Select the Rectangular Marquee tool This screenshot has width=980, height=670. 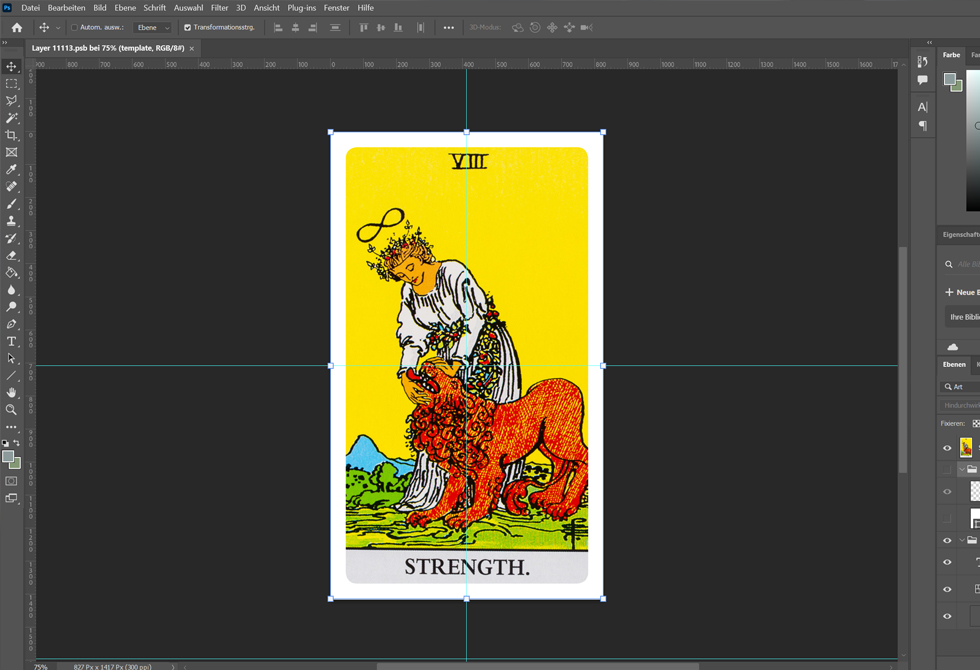pyautogui.click(x=11, y=83)
